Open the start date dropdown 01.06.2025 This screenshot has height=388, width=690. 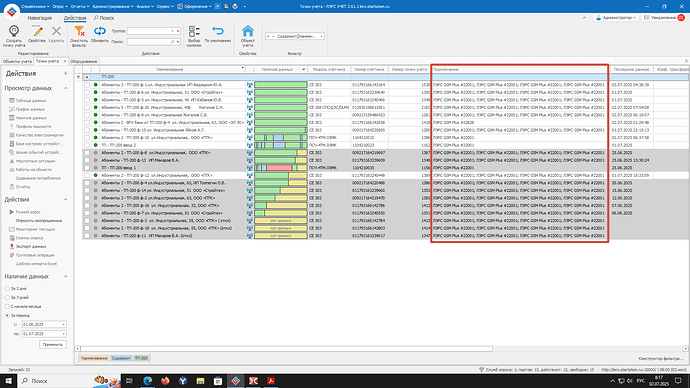pyautogui.click(x=63, y=325)
